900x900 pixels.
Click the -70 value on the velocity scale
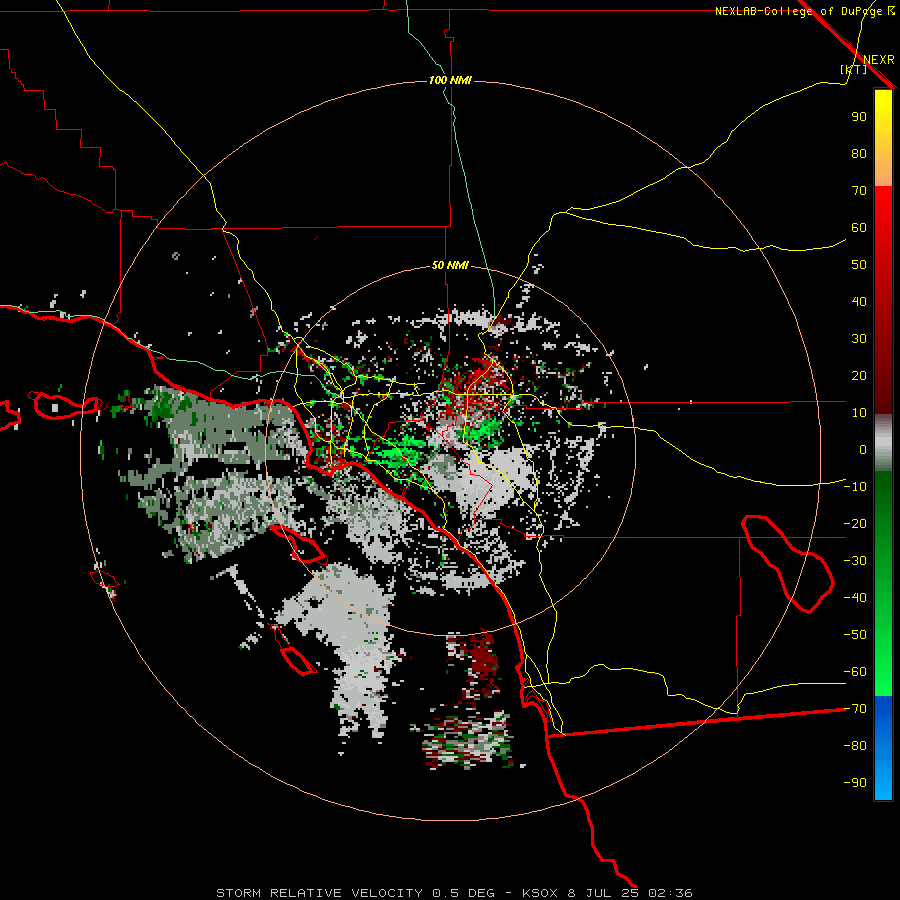tap(855, 709)
